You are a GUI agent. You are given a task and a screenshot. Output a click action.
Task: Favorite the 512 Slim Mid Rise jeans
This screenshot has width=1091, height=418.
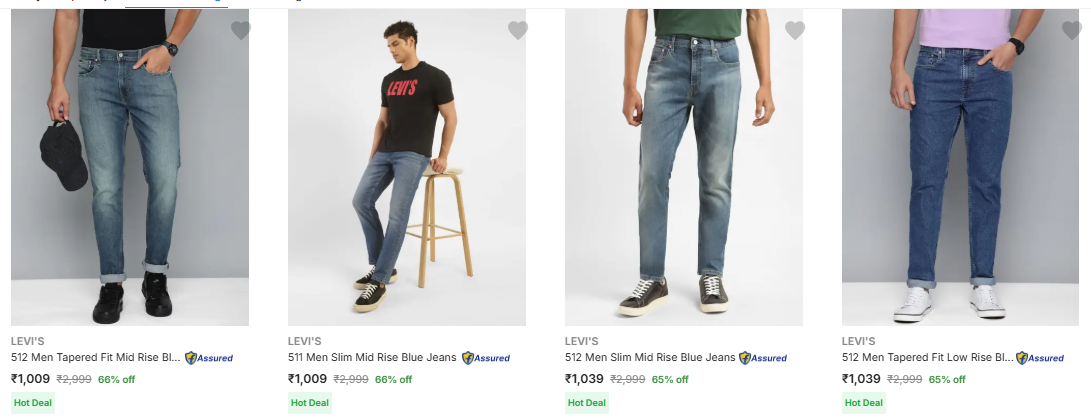(795, 31)
